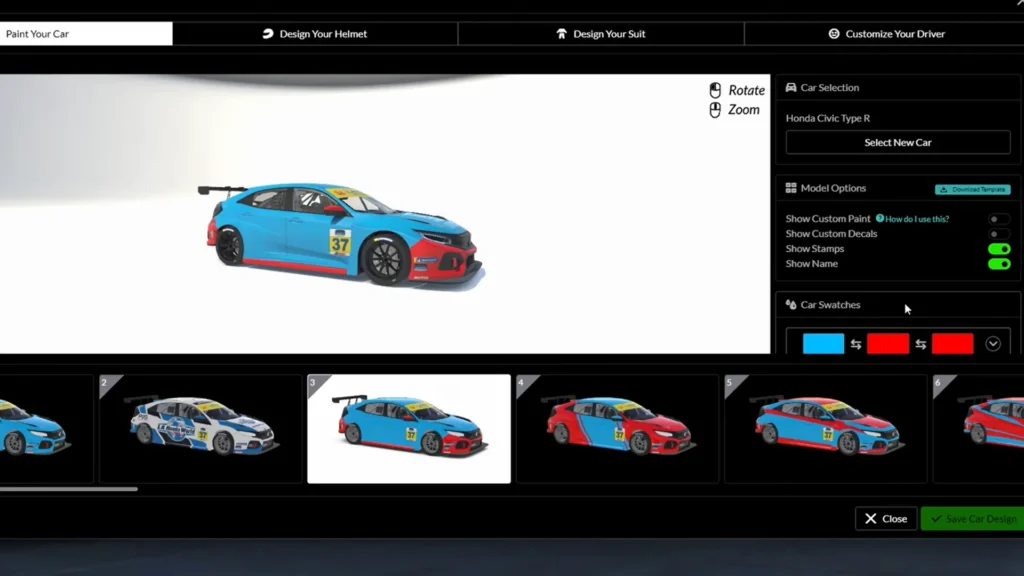Open the Design Your Helmet tab
Viewport: 1024px width, 576px height.
tap(315, 34)
